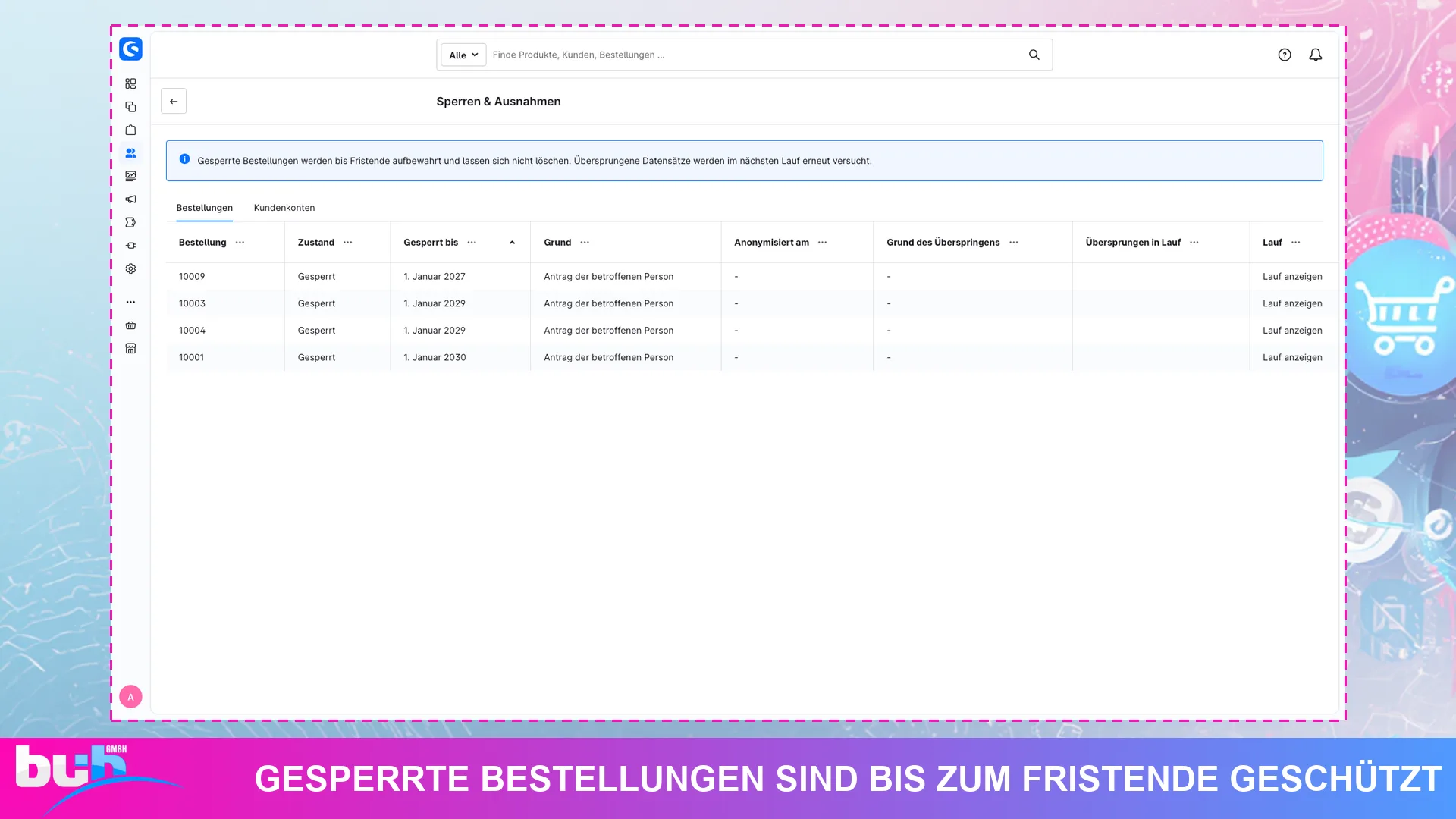Go back with the arrow button
The width and height of the screenshot is (1456, 819).
point(174,102)
